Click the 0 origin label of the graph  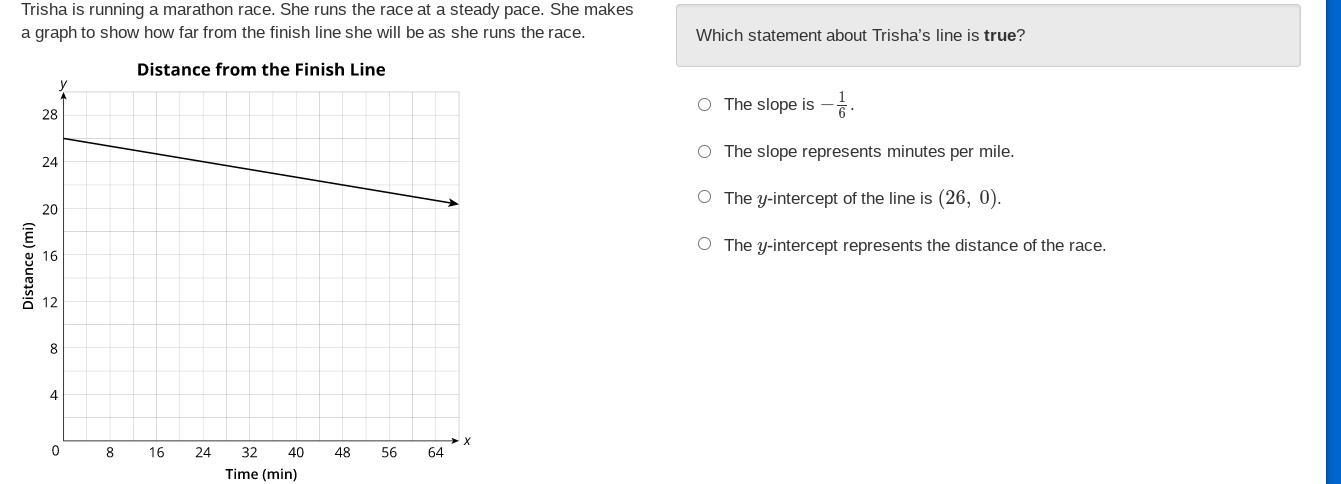(55, 451)
